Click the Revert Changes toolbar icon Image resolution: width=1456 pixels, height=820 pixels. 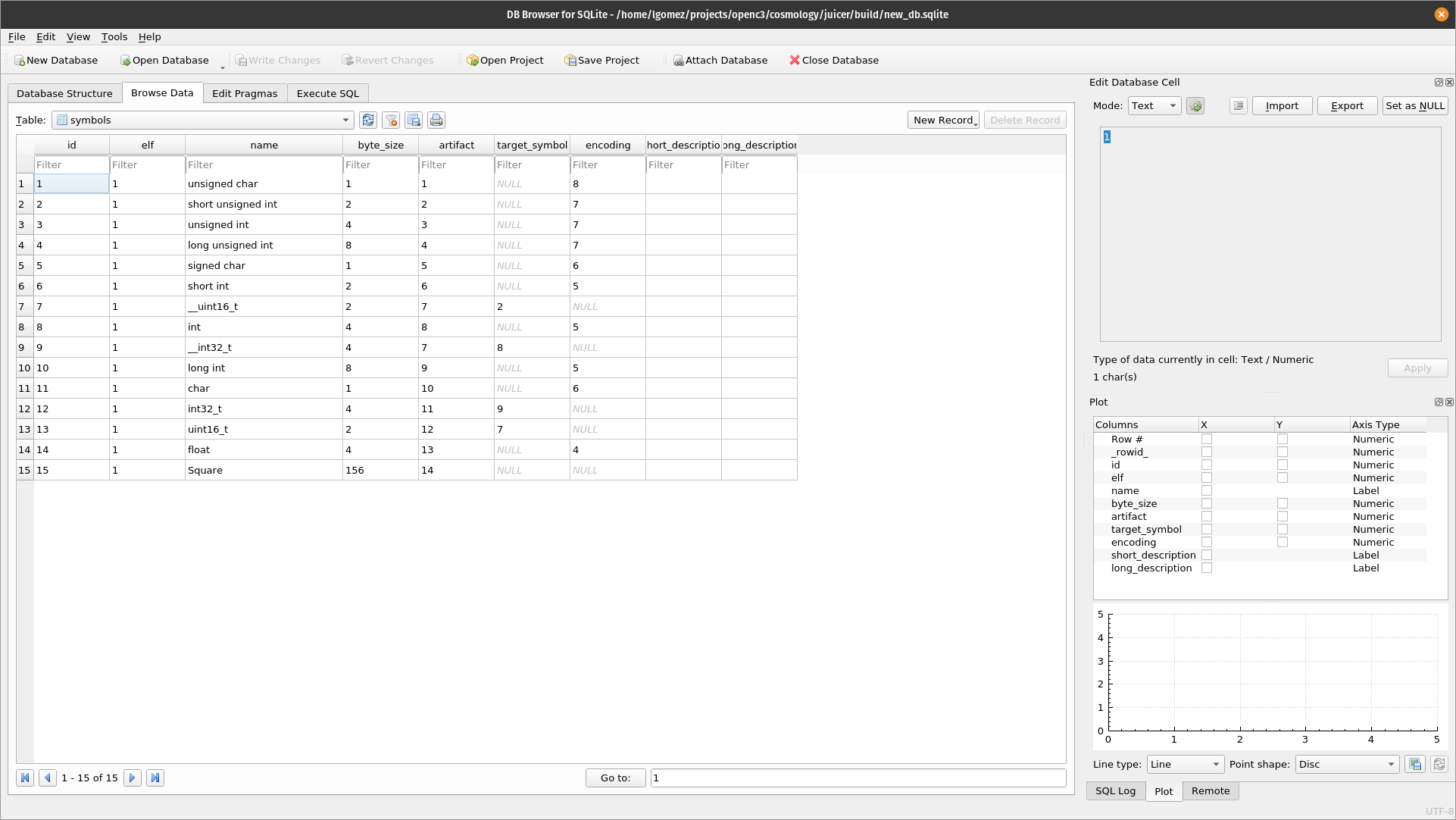pyautogui.click(x=388, y=60)
